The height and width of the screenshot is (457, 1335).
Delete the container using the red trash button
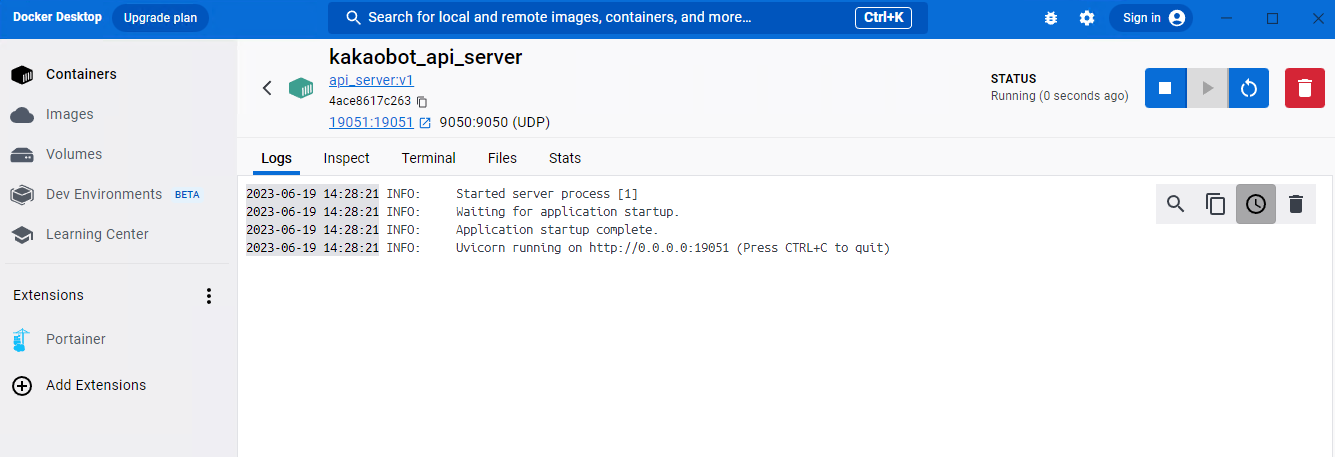[x=1304, y=88]
